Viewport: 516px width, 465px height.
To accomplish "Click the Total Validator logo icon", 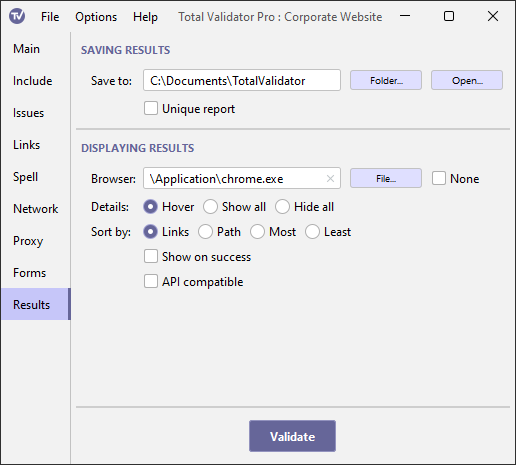I will 17,16.
